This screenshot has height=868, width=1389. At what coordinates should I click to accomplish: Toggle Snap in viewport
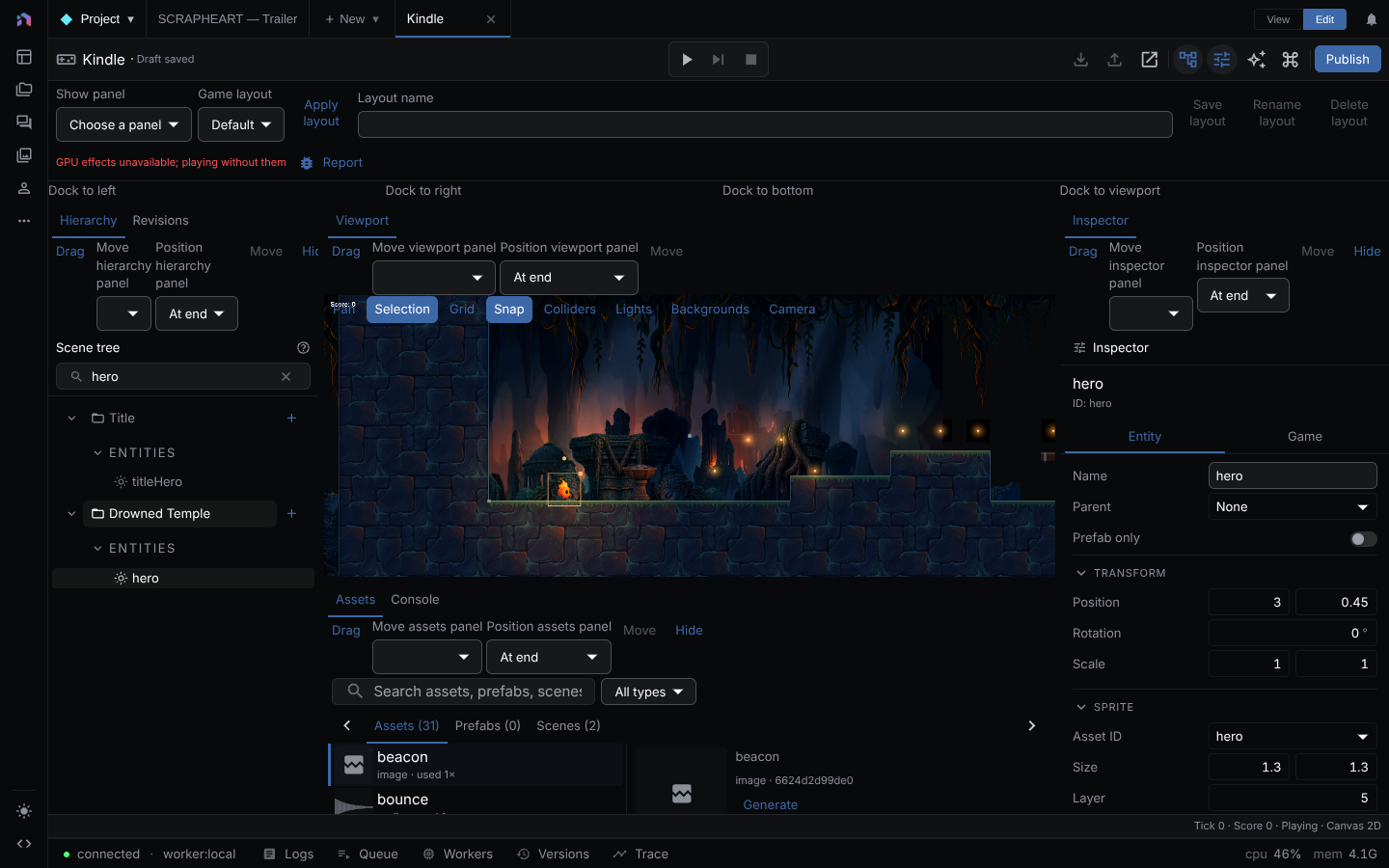(509, 310)
